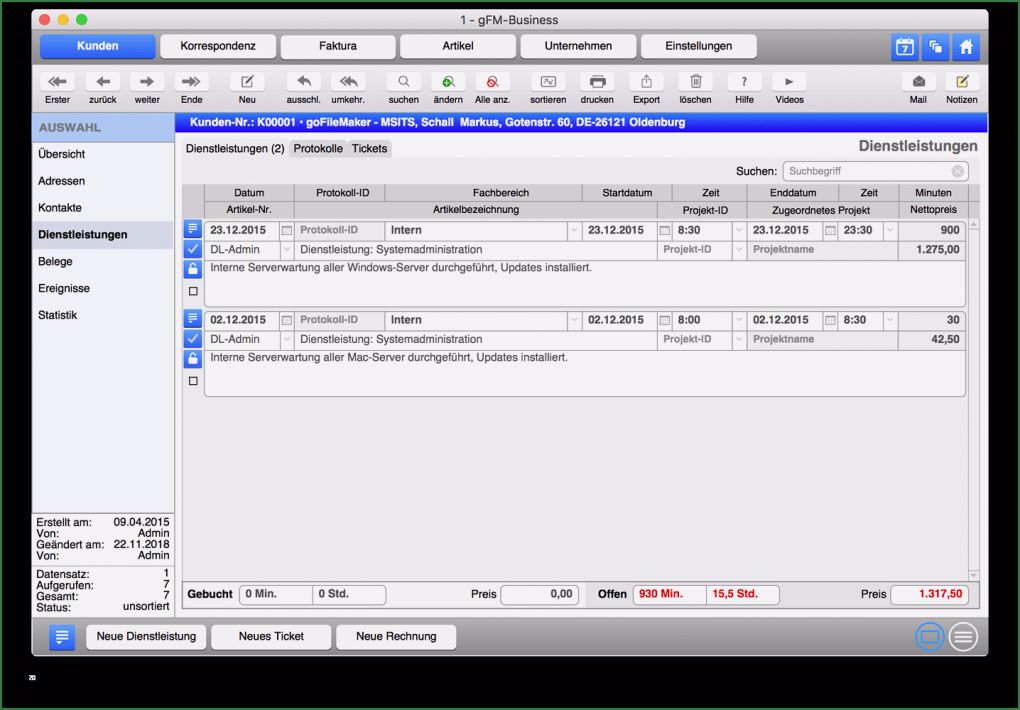Open DL-Admin article dropdown in second entry
This screenshot has width=1020, height=710.
pyautogui.click(x=286, y=340)
